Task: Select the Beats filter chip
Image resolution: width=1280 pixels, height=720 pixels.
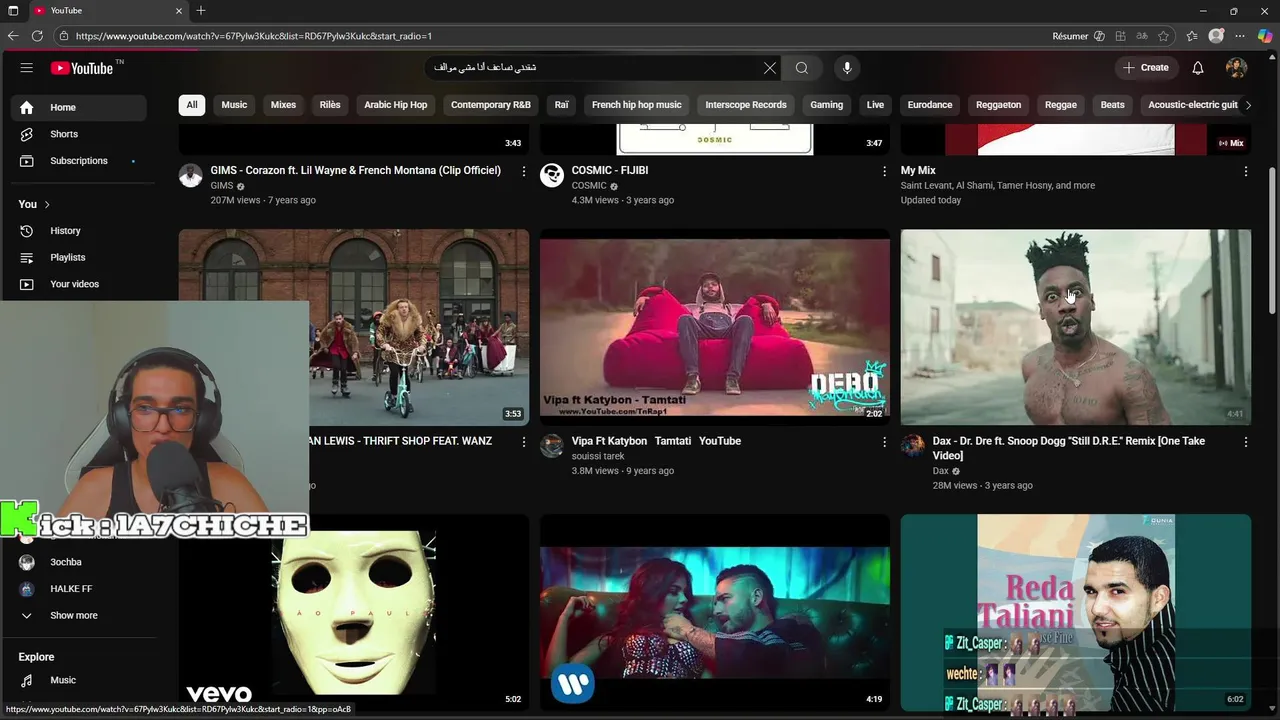Action: click(1112, 105)
